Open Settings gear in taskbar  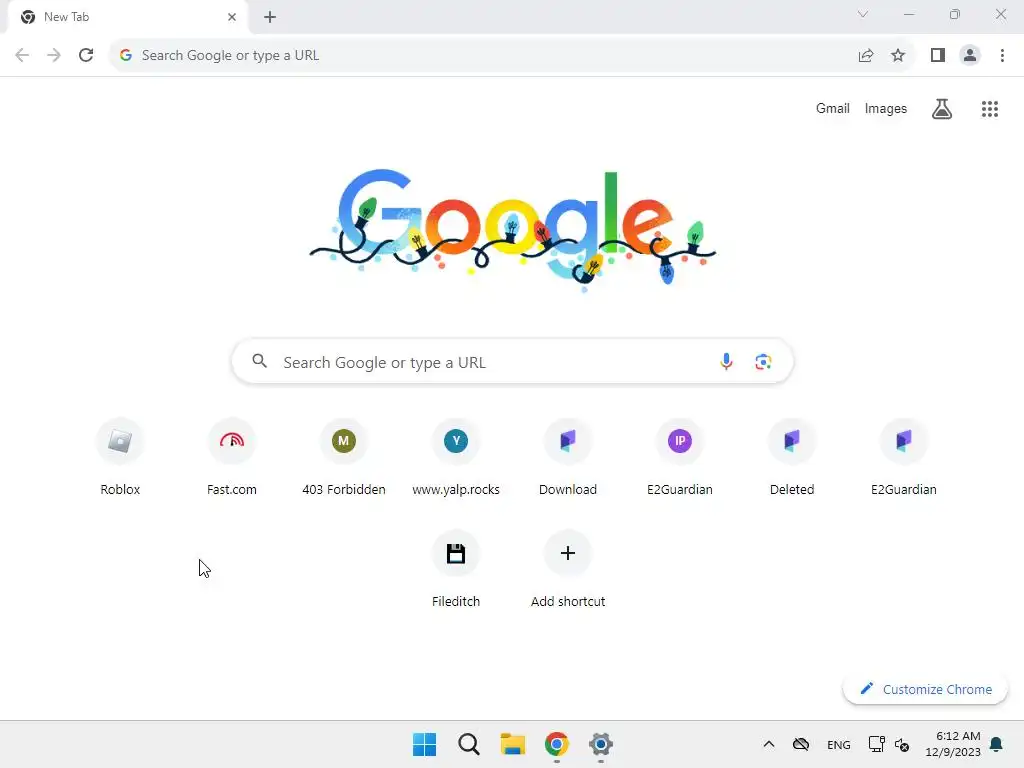(x=601, y=744)
